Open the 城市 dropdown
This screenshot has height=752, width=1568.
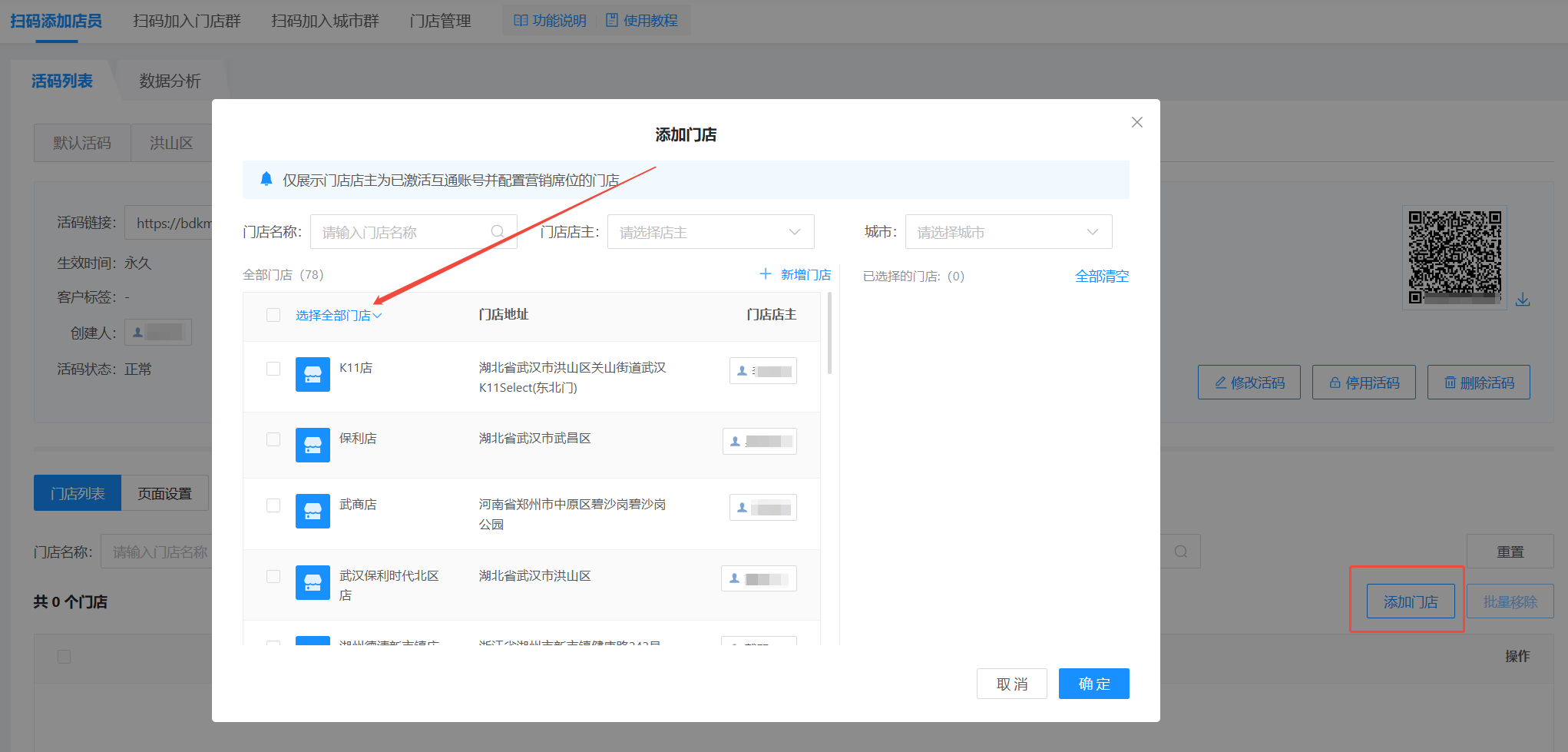tap(1009, 232)
